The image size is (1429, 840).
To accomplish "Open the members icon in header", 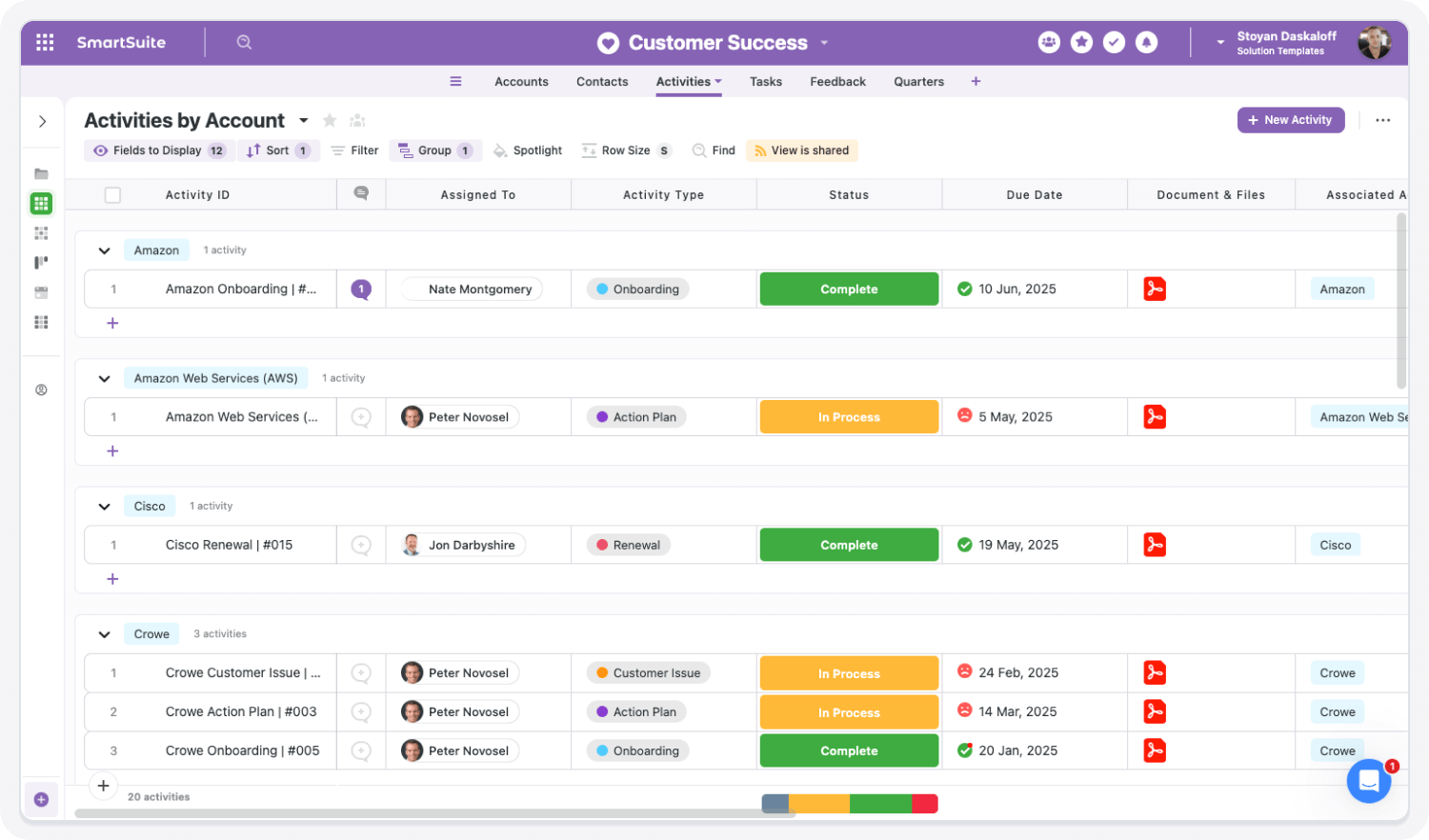I will [x=1049, y=42].
